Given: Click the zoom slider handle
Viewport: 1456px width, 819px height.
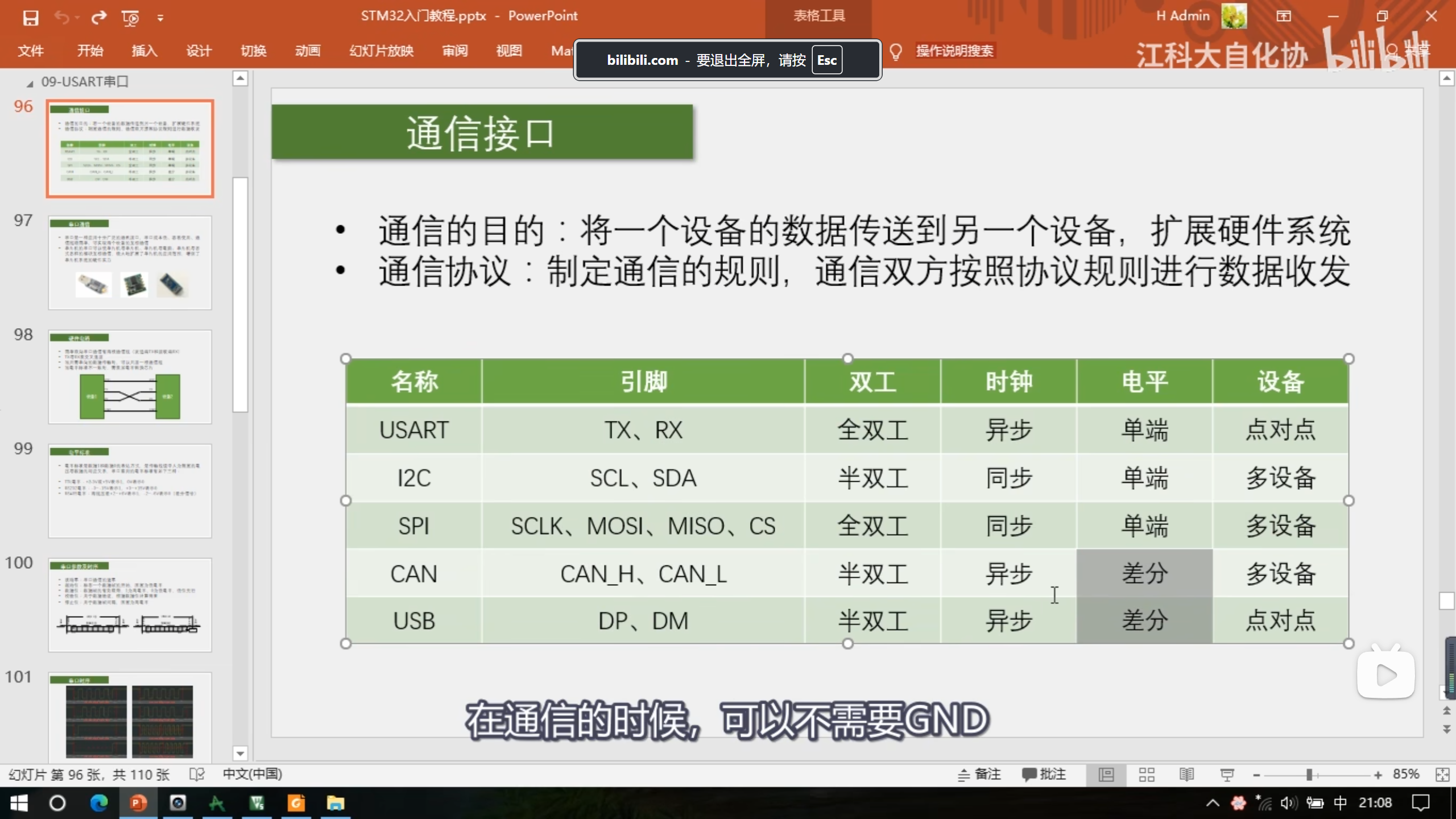Looking at the screenshot, I should [x=1309, y=775].
